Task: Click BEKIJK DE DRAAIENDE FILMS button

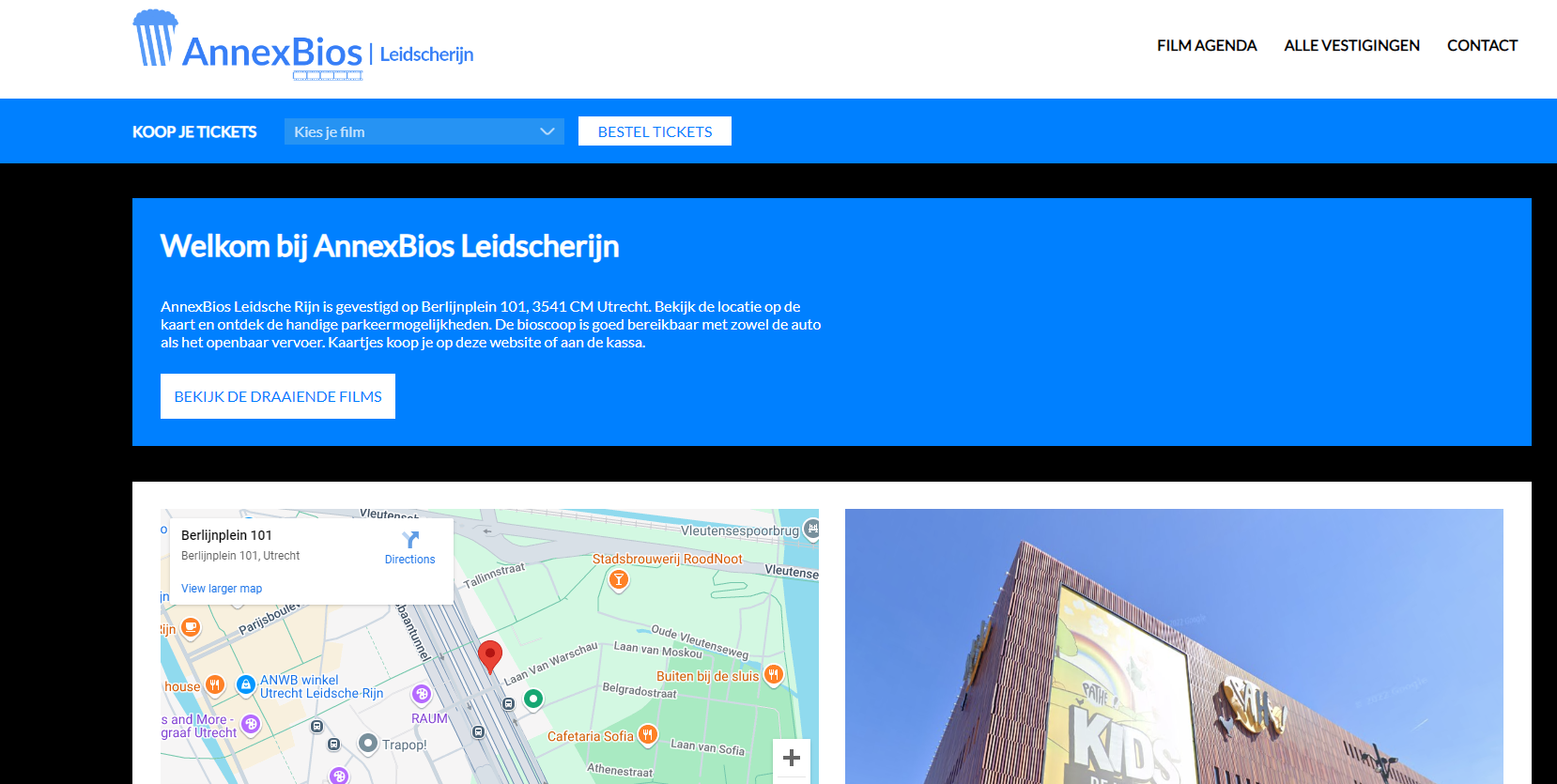Action: coord(278,396)
